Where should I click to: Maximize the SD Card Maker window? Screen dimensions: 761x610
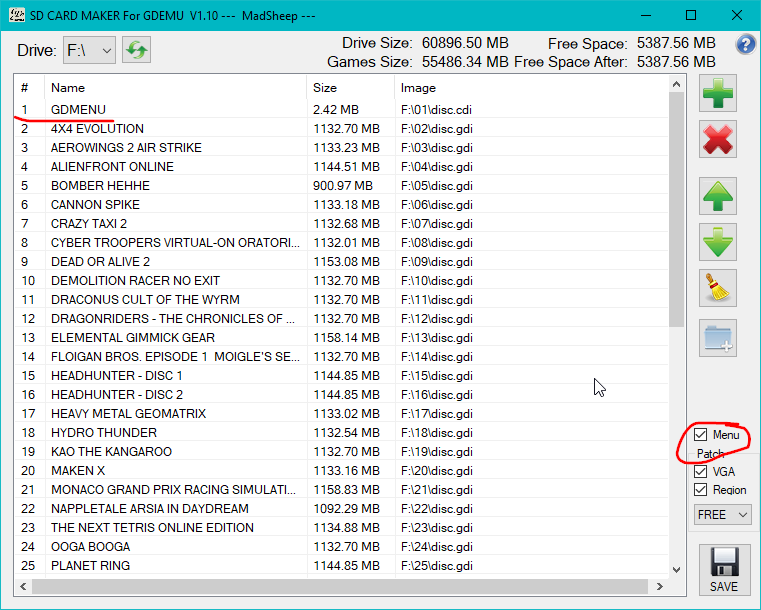tap(691, 16)
